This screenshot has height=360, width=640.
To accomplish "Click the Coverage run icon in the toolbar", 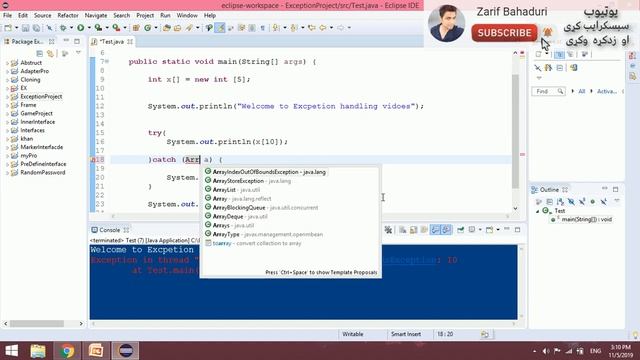I will click(98, 28).
